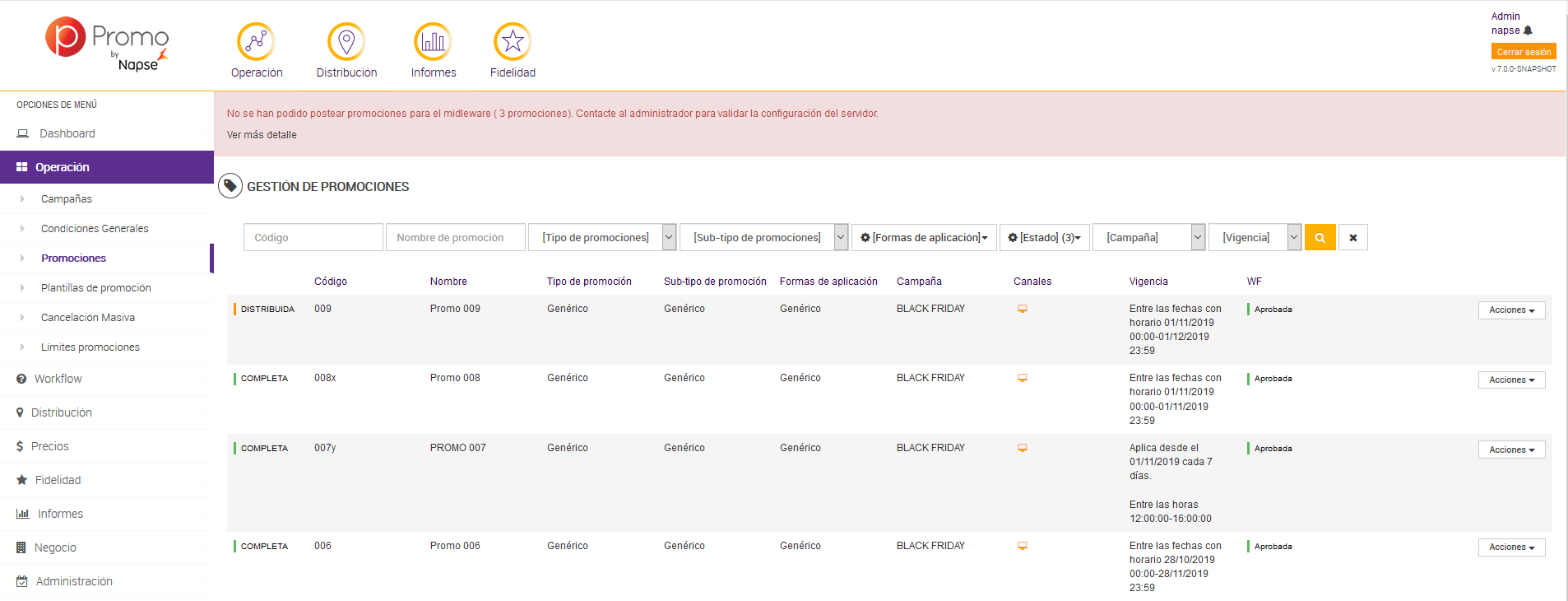Open the Informes bar chart icon
1568x601 pixels.
click(x=433, y=41)
